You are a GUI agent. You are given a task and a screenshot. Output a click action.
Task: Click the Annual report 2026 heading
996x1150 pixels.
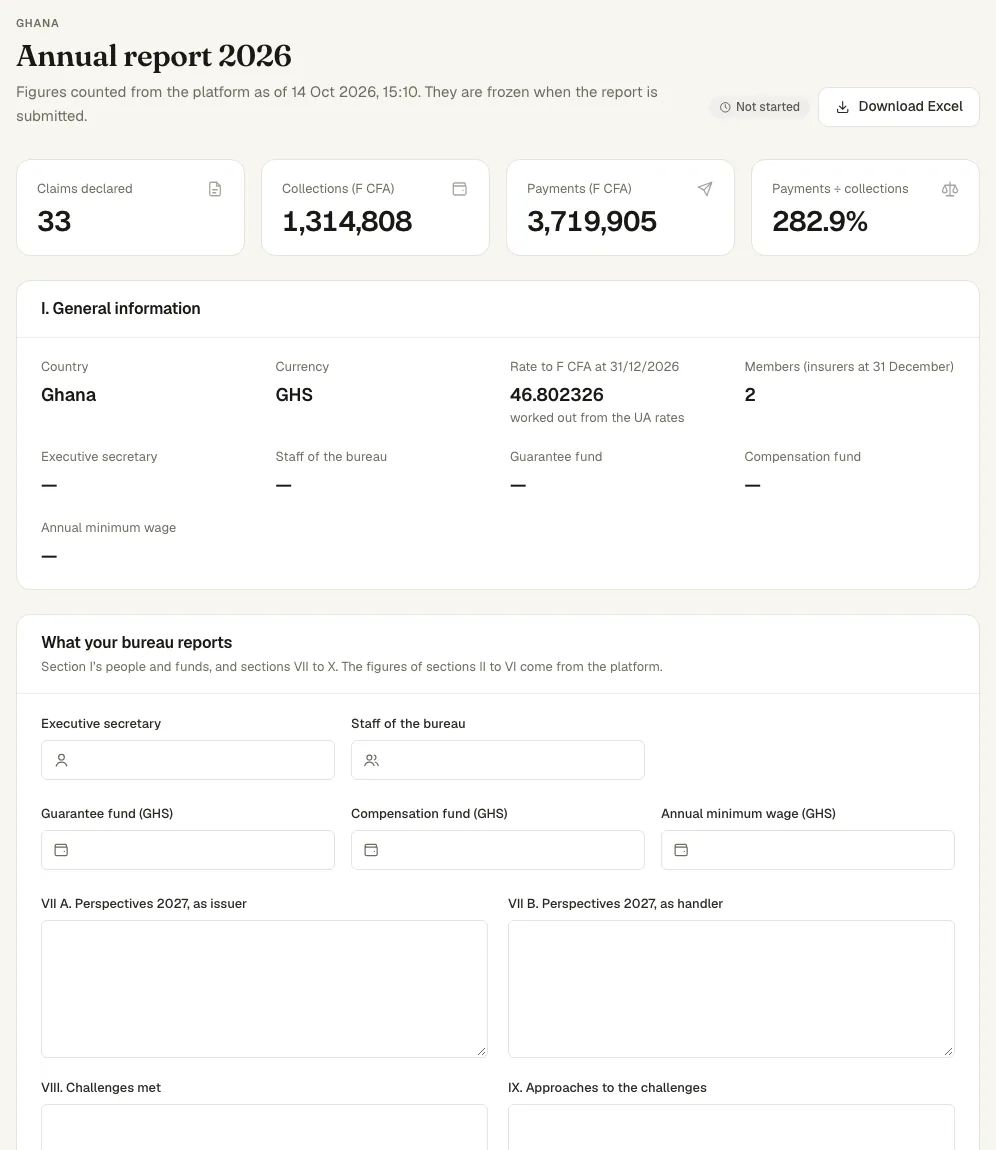154,56
